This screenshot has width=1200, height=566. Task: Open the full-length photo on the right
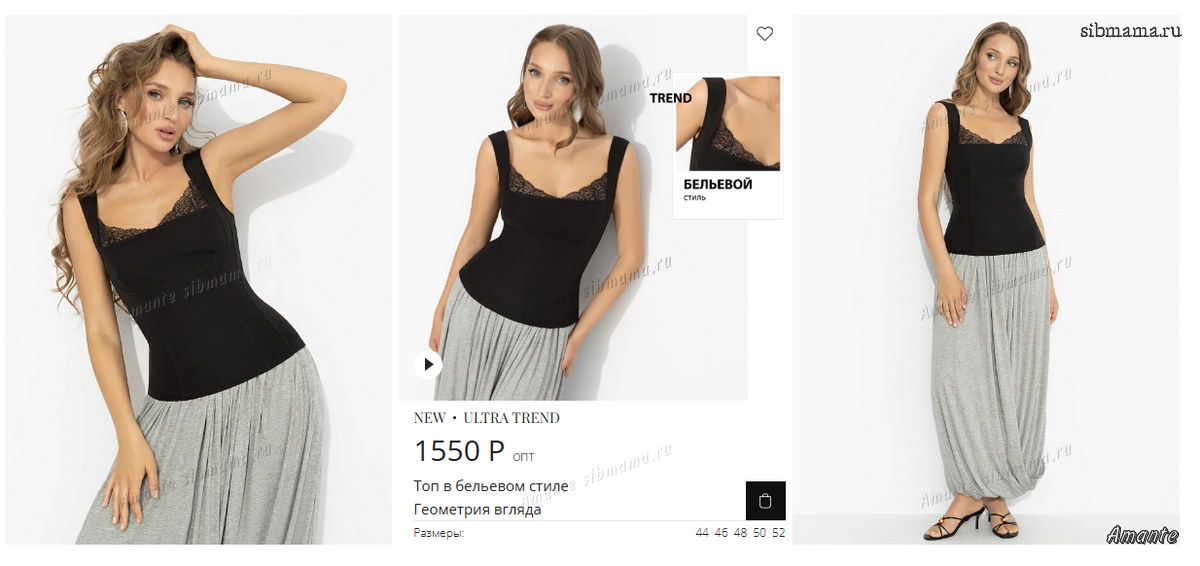point(986,280)
